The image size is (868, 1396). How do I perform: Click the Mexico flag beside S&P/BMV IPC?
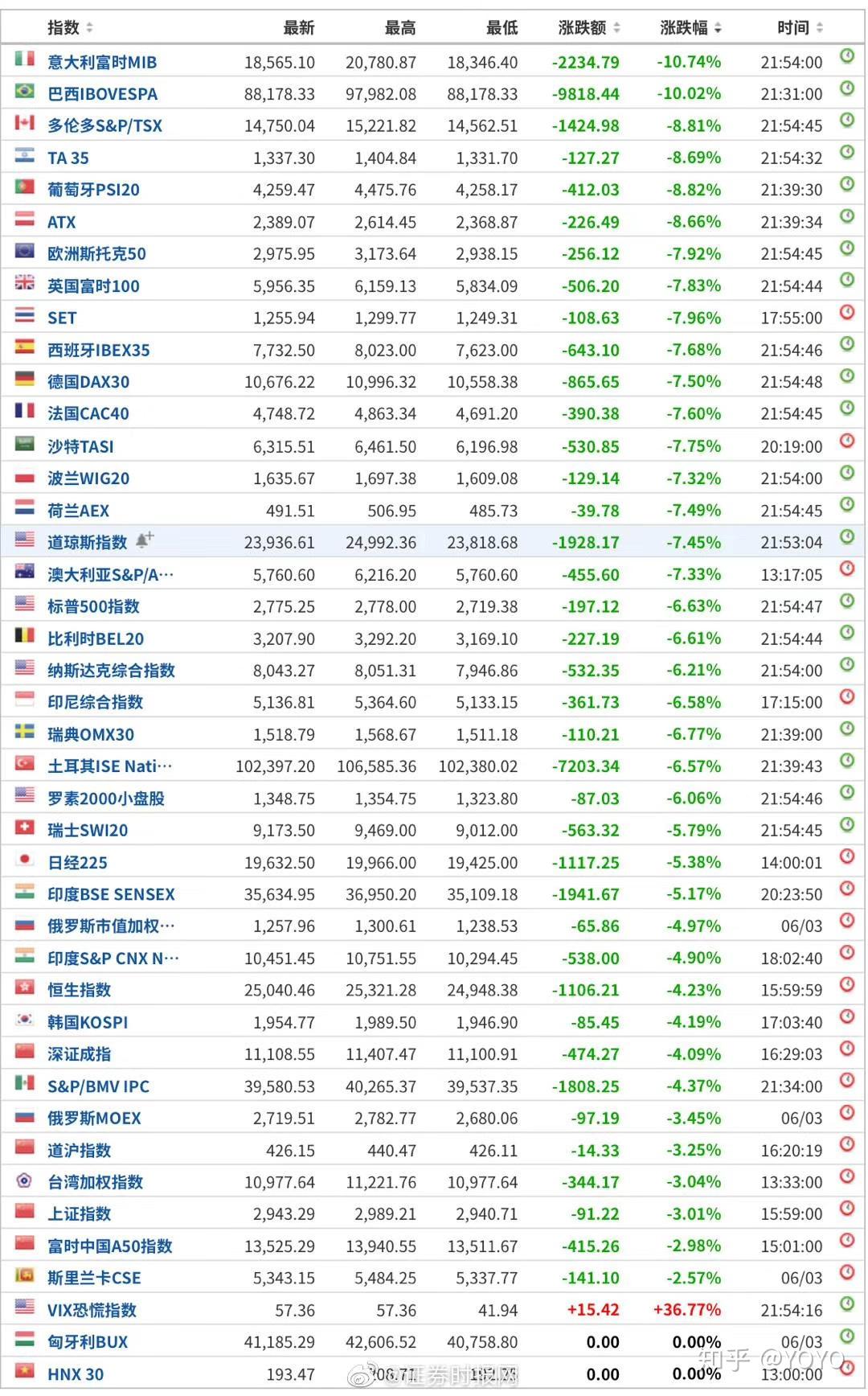pyautogui.click(x=25, y=1084)
